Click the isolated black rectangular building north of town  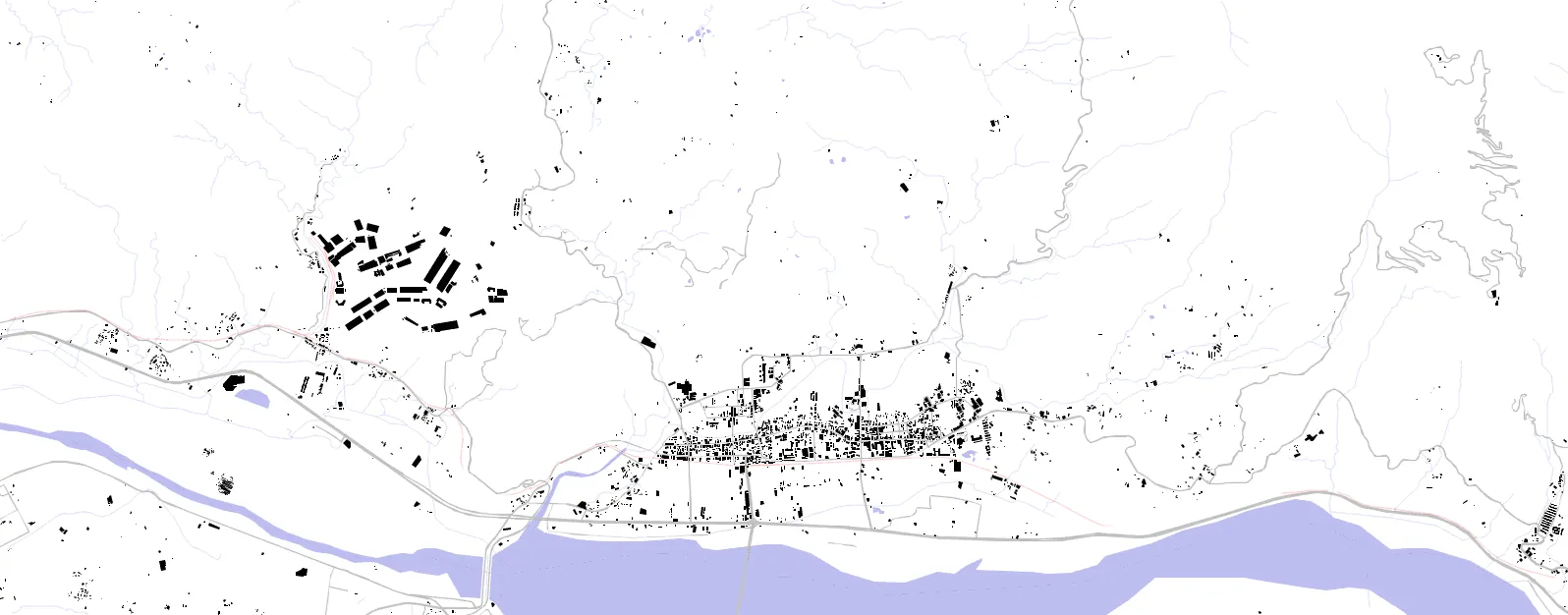pos(906,186)
